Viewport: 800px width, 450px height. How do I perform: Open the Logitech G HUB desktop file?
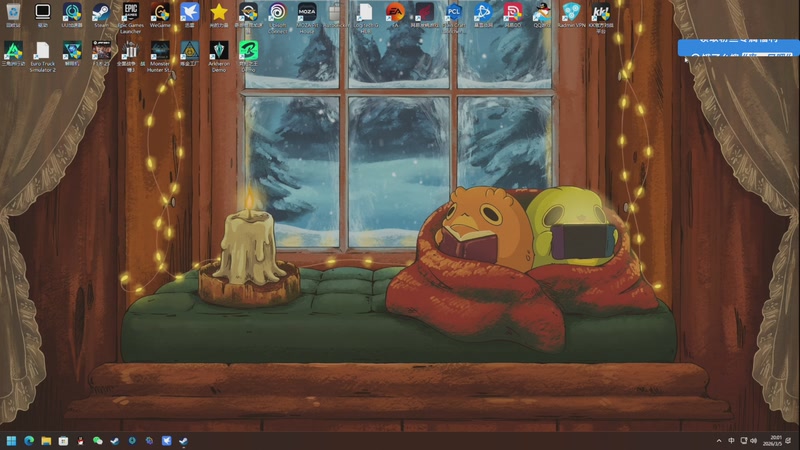click(366, 18)
